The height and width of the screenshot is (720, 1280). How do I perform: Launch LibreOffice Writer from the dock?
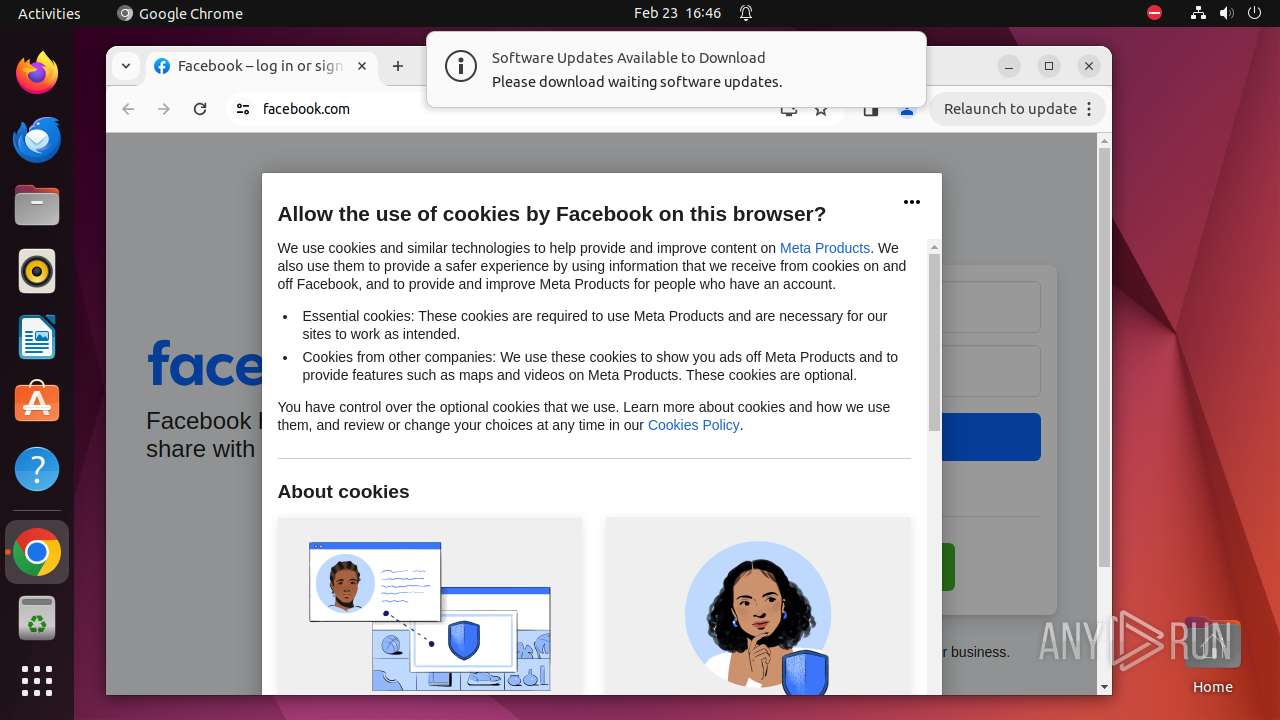pos(37,337)
